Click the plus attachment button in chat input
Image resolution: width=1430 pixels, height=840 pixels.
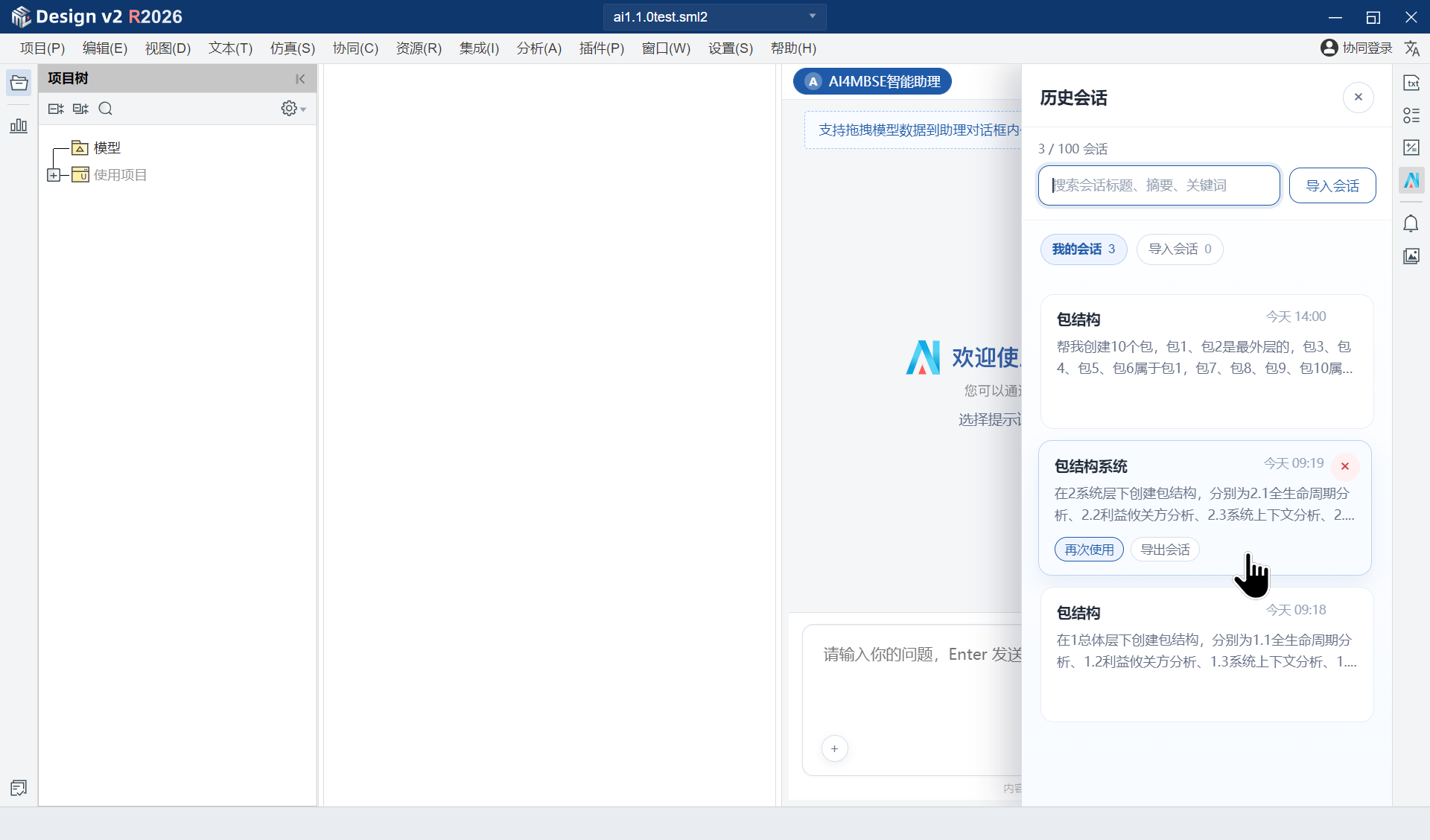point(834,748)
